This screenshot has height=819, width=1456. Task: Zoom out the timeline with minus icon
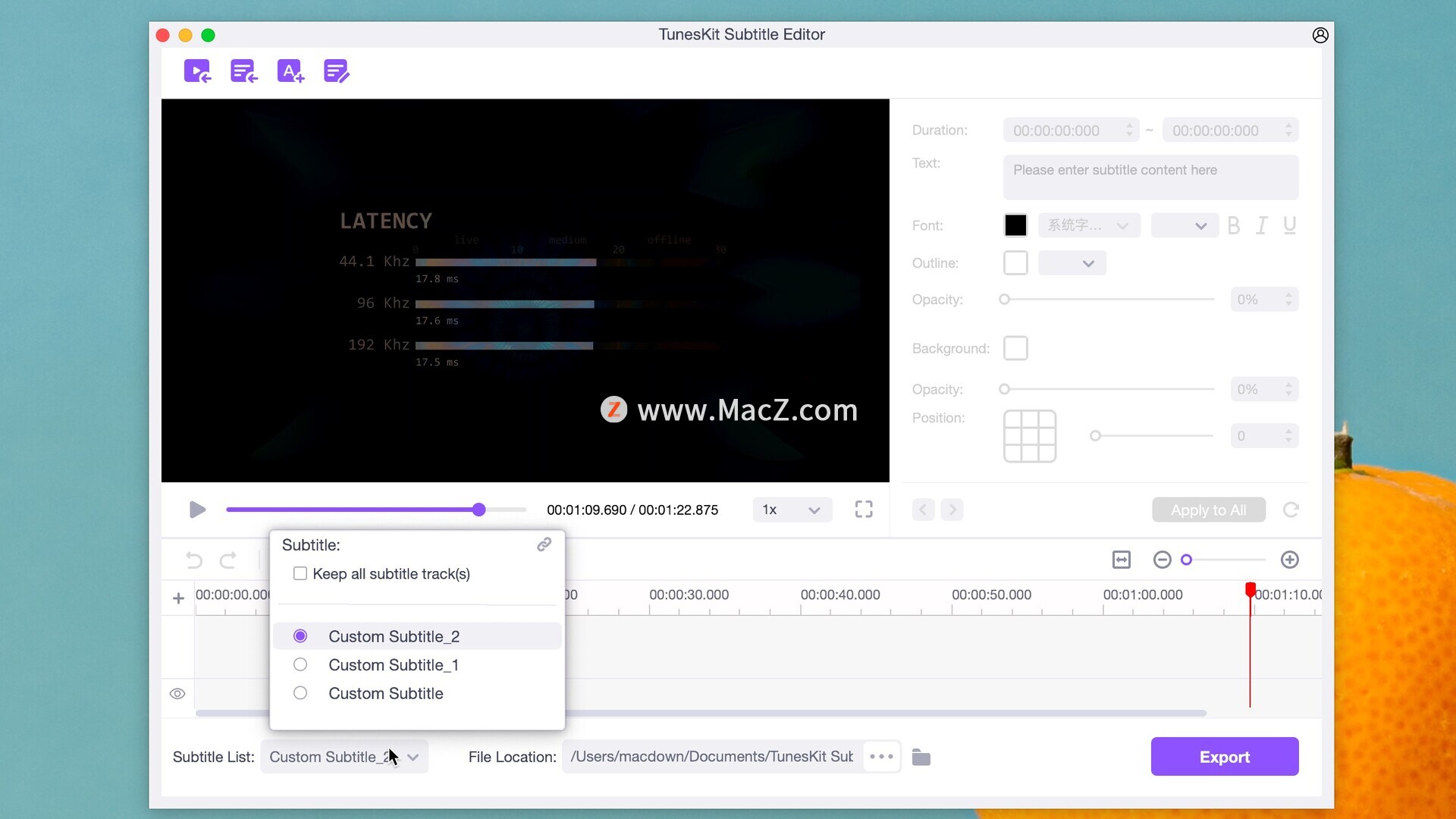tap(1162, 560)
